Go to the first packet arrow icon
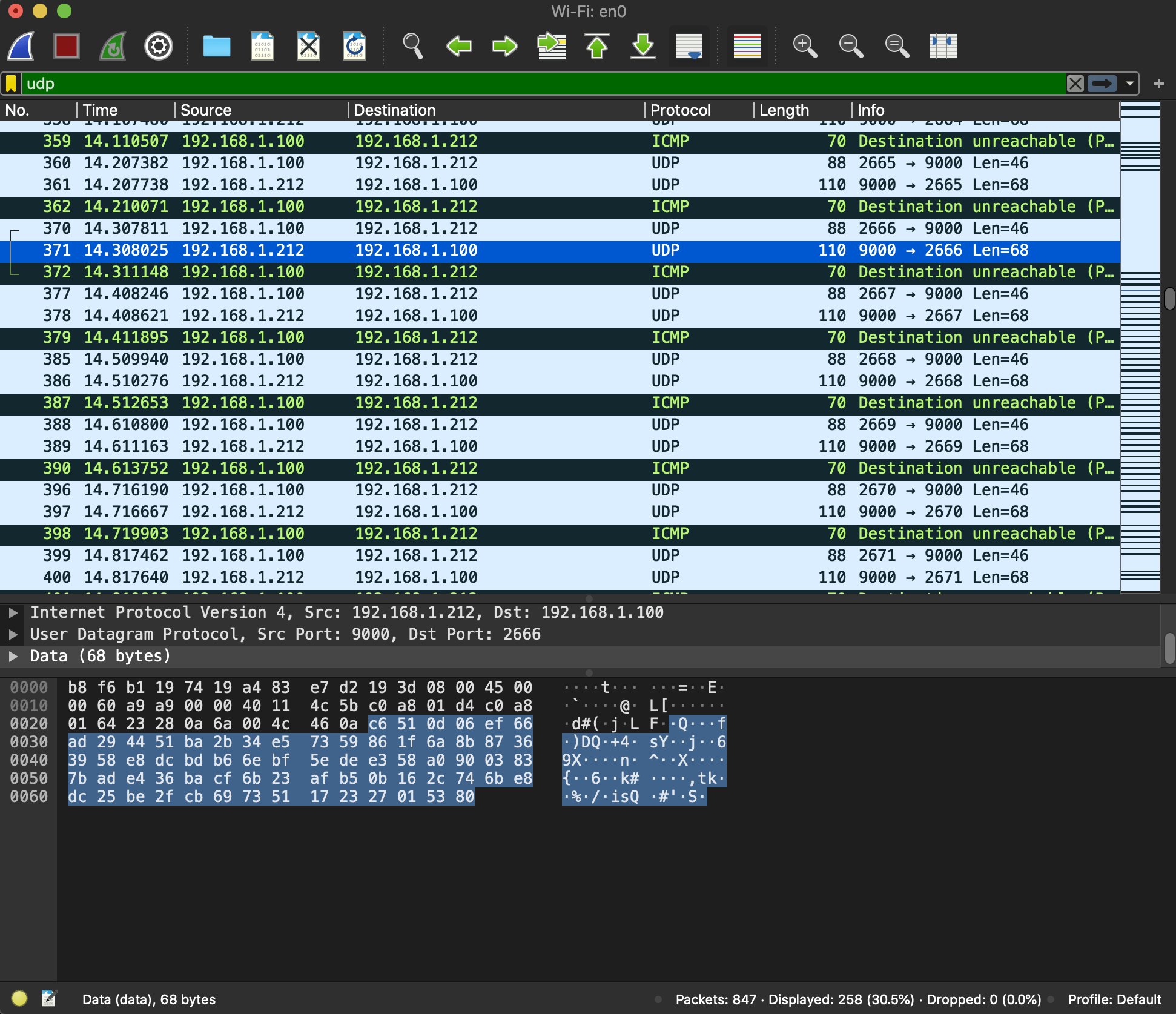 [x=597, y=46]
